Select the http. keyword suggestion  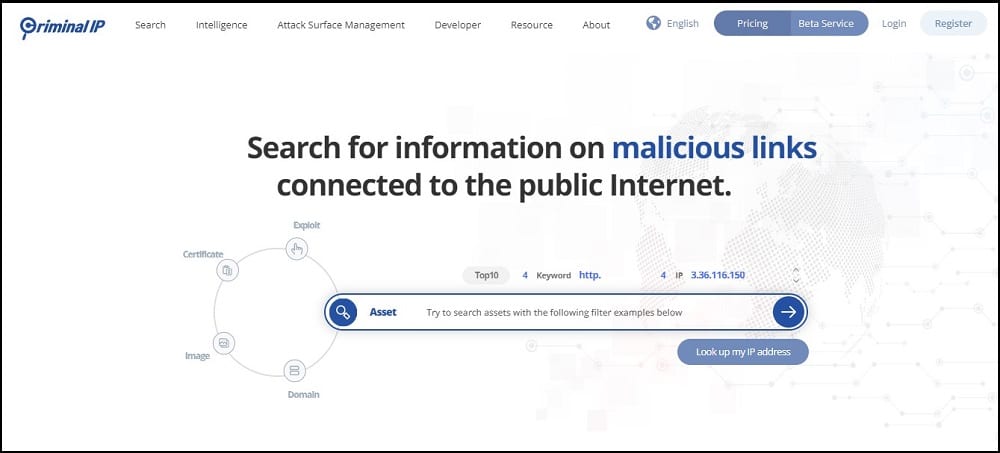590,275
